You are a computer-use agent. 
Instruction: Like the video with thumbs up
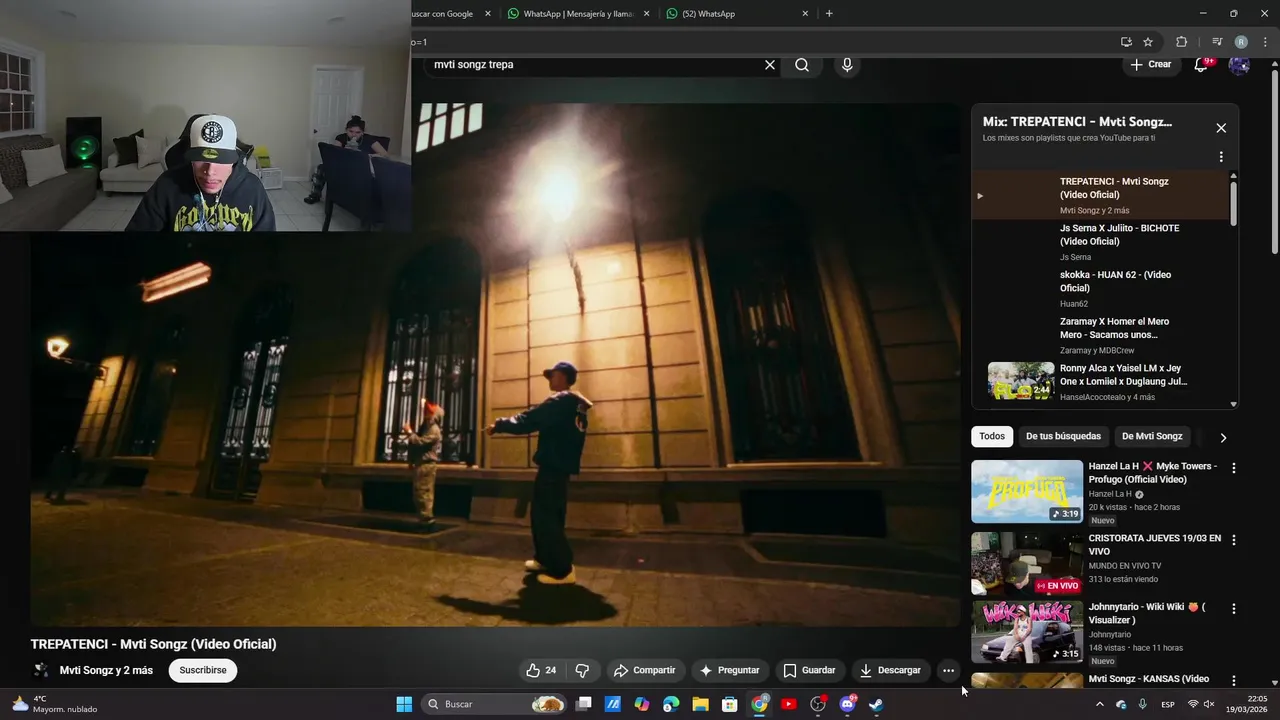543,670
